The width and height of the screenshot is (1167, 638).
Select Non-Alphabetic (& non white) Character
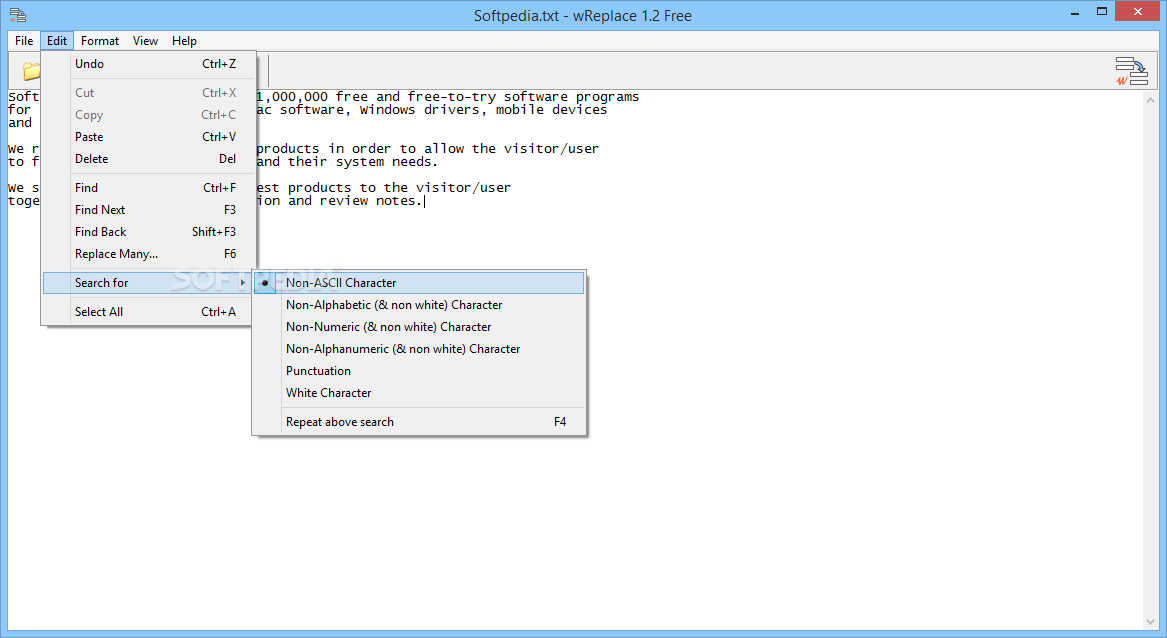[419, 305]
